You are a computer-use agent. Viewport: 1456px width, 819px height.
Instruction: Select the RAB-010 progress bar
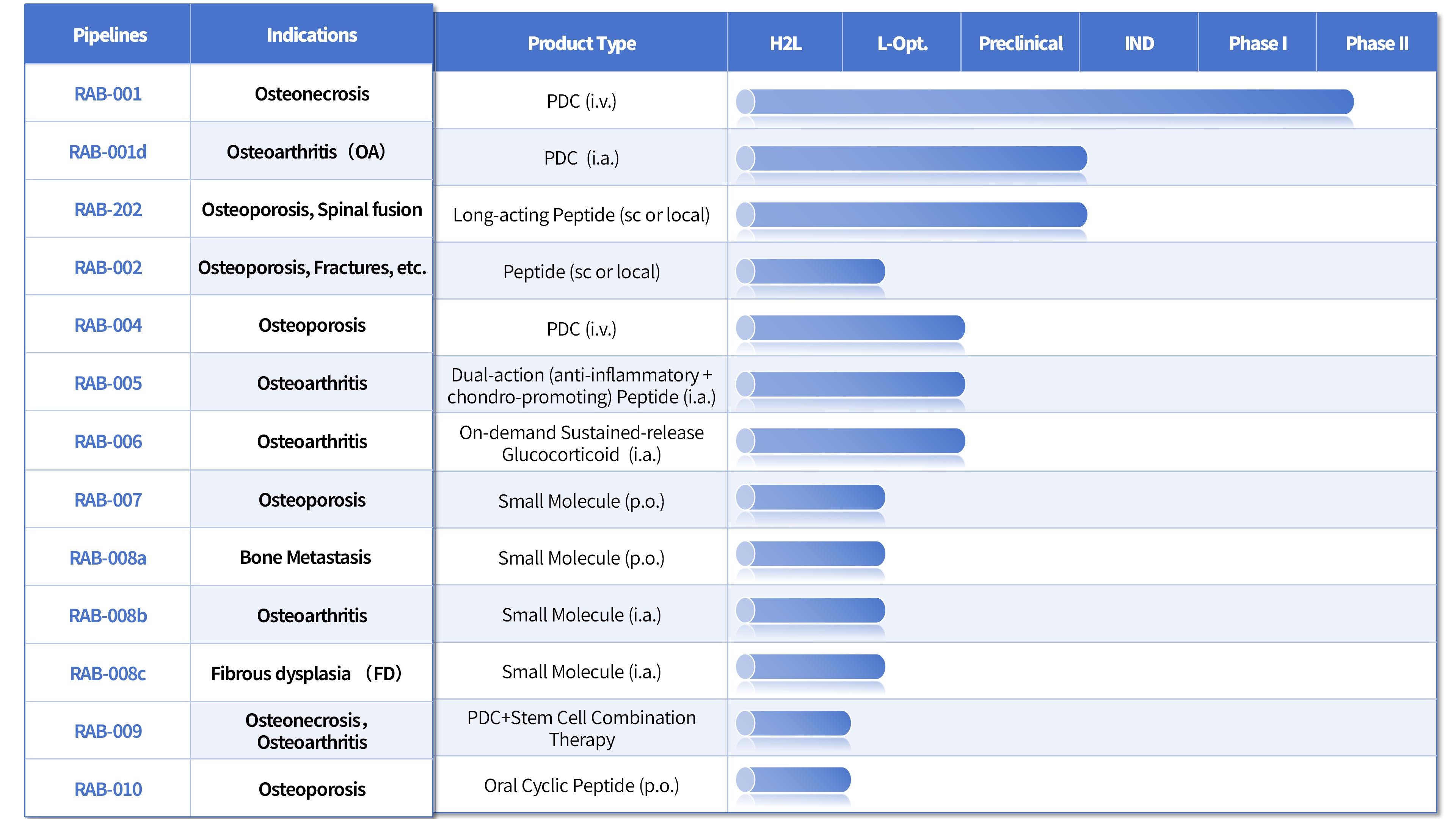coord(793,780)
